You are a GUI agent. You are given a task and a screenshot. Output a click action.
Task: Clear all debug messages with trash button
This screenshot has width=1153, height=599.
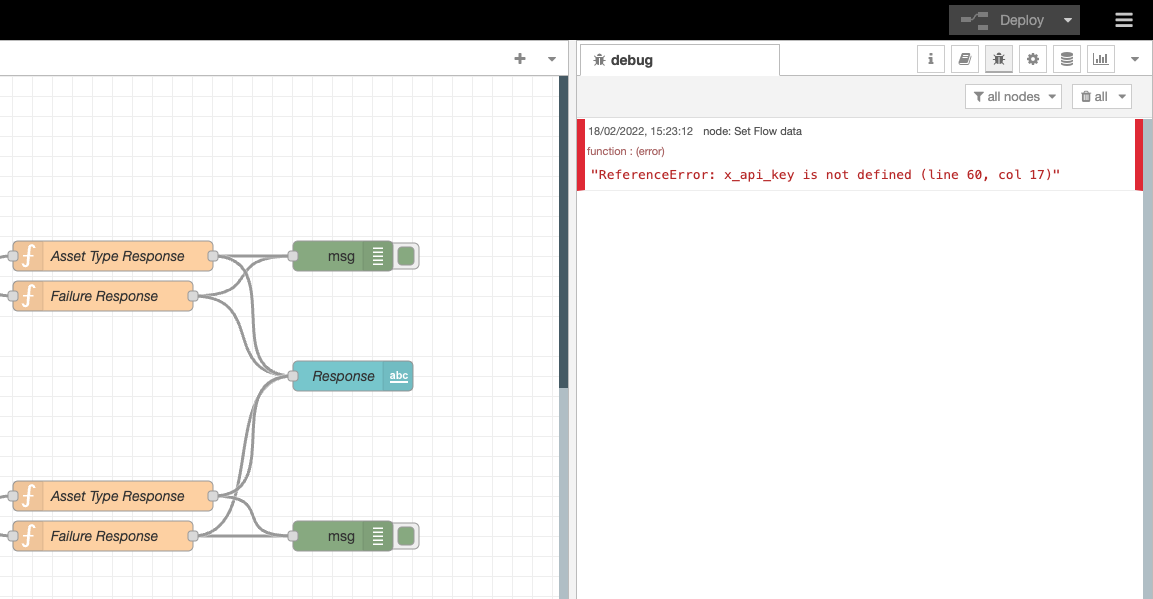[x=1093, y=96]
